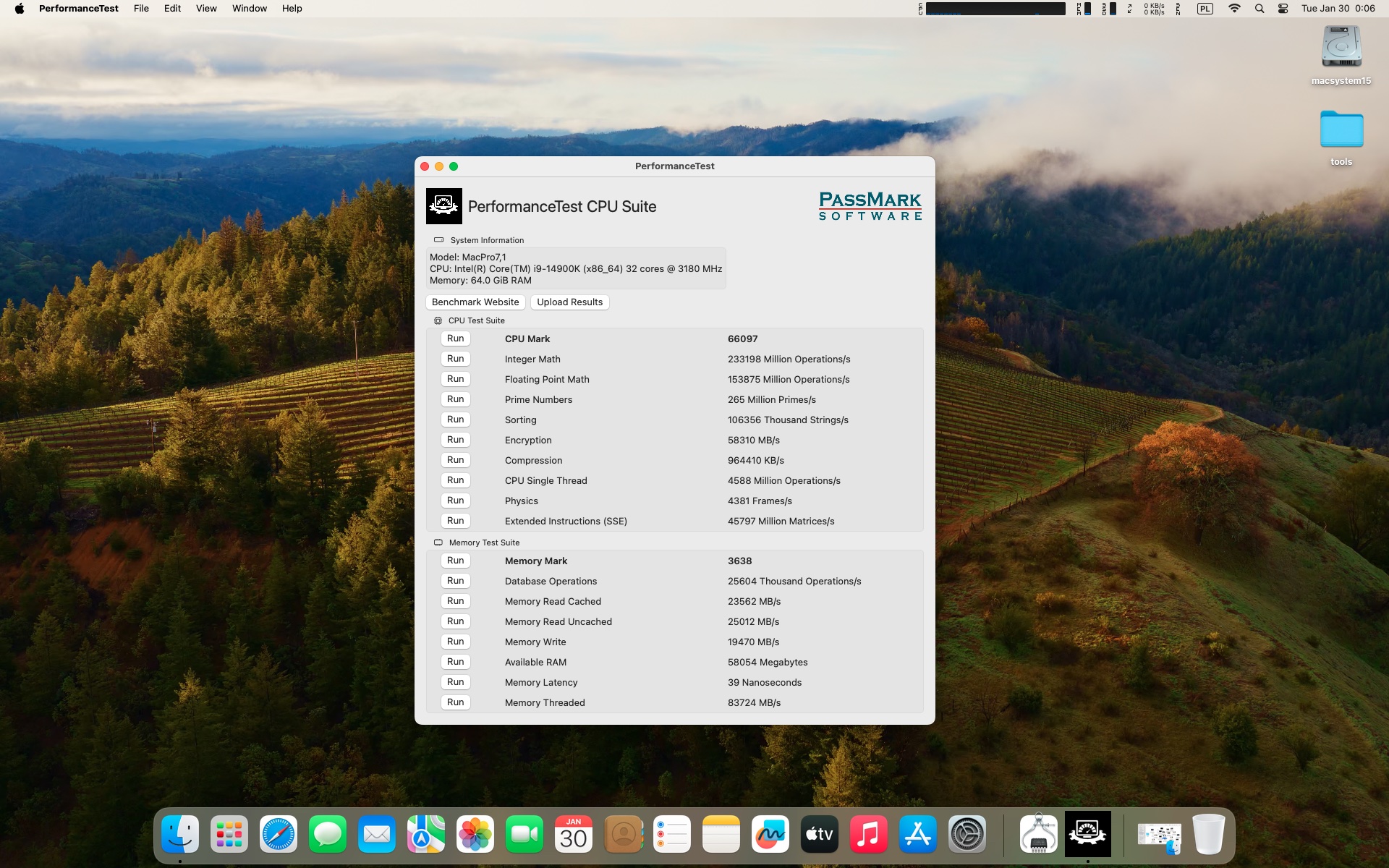1389x868 pixels.
Task: Click the PL input source indicator
Action: (x=1205, y=9)
